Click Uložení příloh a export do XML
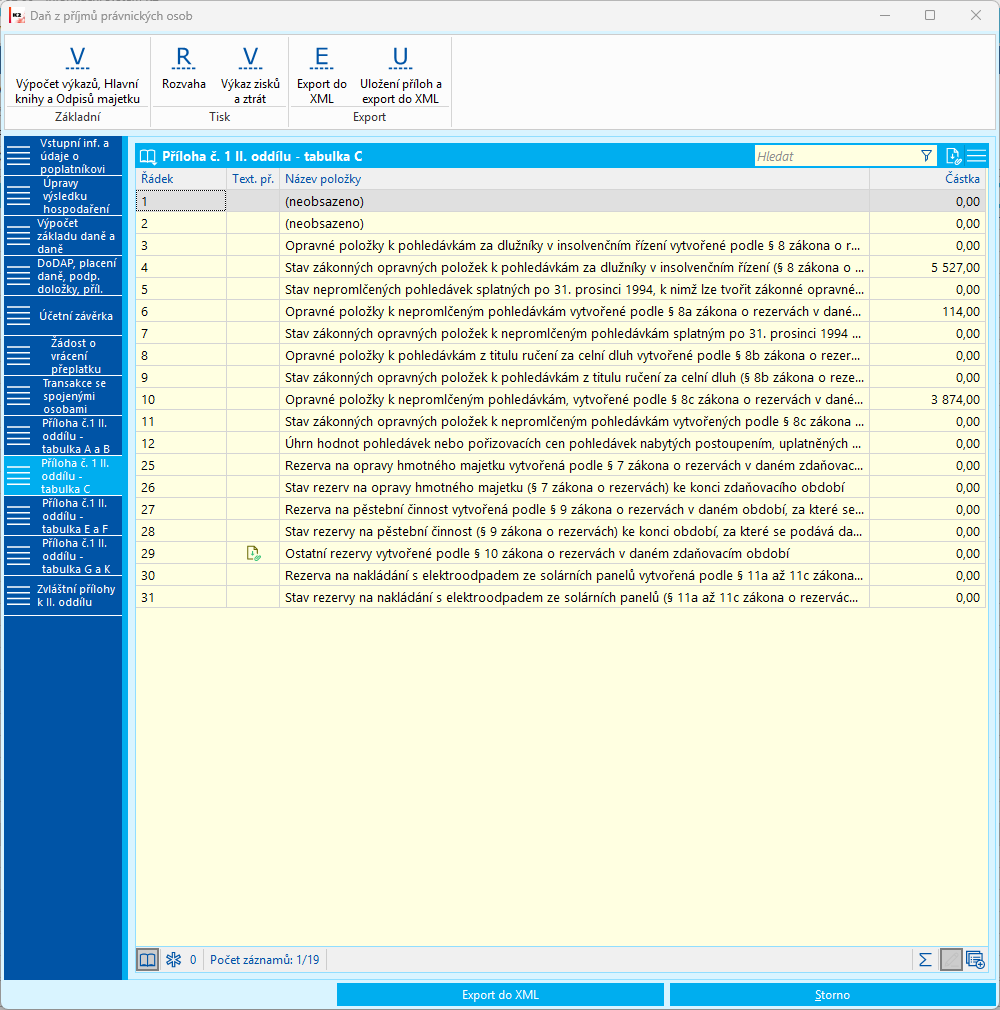 [400, 75]
